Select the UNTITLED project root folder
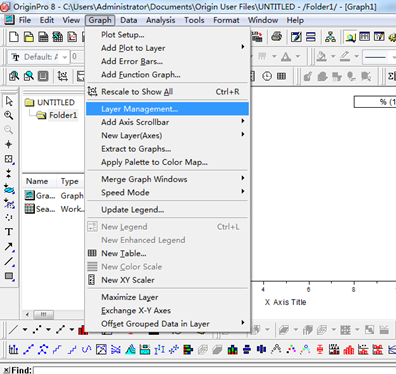 click(x=50, y=102)
